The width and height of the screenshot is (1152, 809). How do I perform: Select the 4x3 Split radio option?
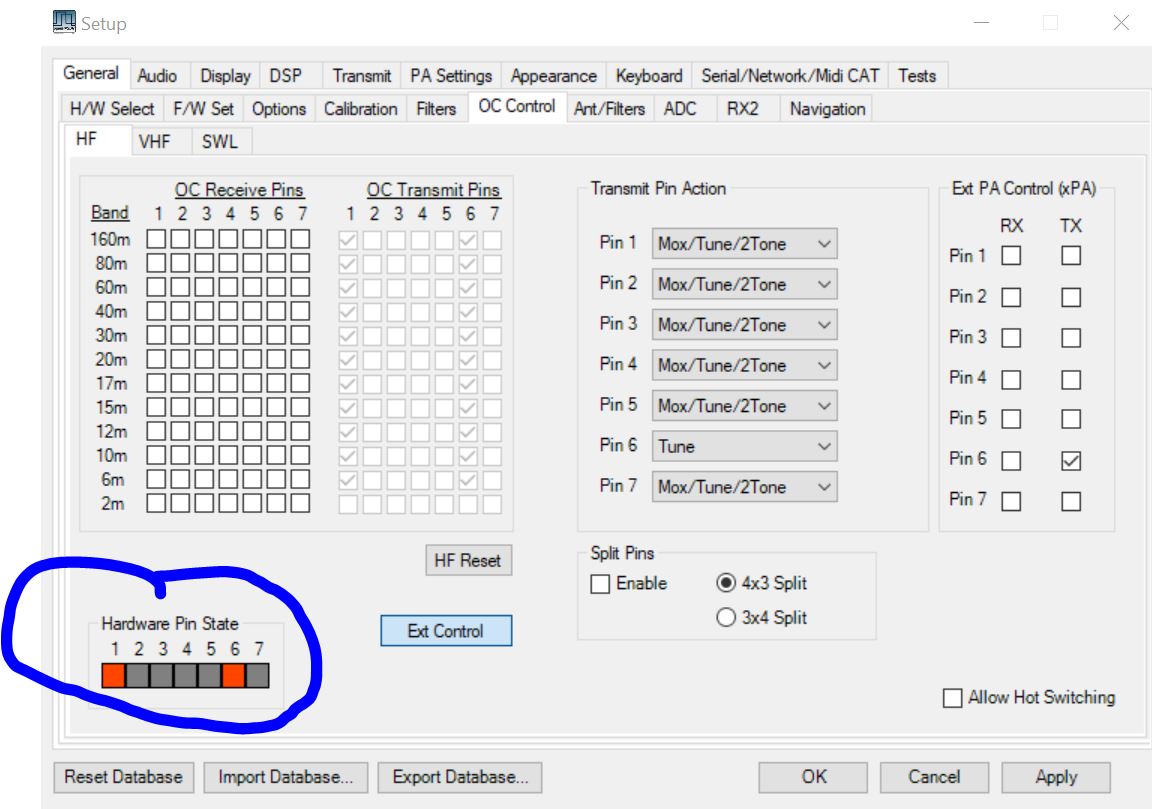(x=726, y=584)
